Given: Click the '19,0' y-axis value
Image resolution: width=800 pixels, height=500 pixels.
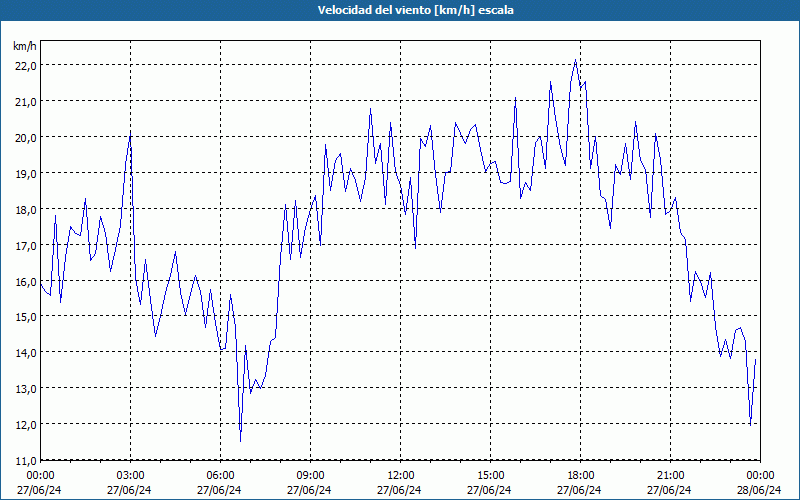Looking at the screenshot, I should (25, 173).
